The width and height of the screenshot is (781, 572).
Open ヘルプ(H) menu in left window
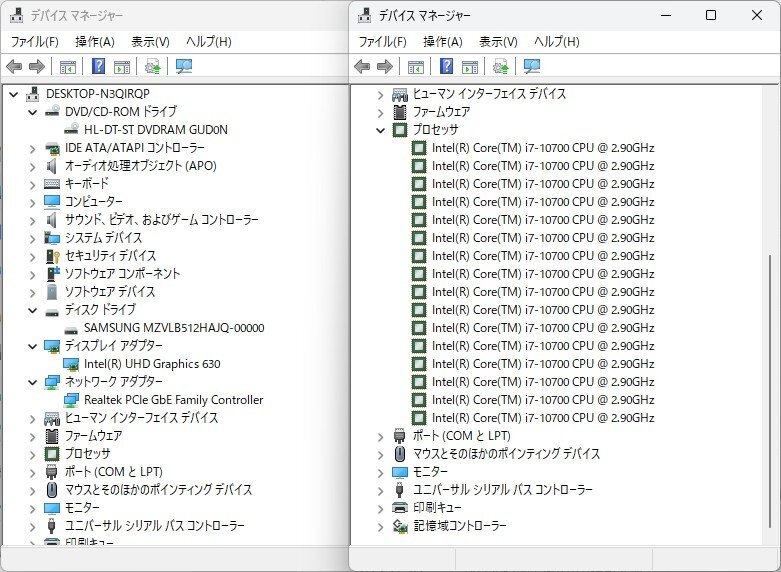point(209,41)
